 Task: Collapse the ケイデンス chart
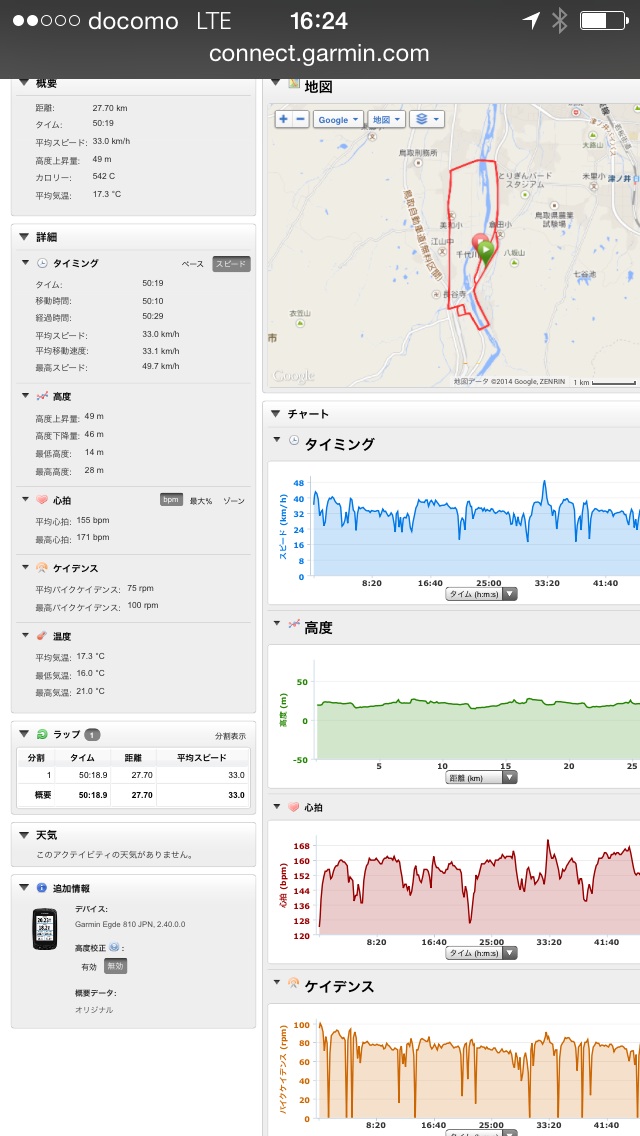pyautogui.click(x=277, y=982)
